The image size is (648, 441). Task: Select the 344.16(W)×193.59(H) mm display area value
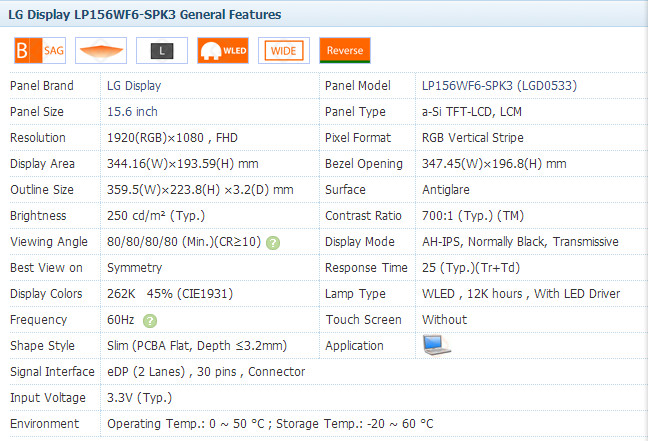(183, 164)
